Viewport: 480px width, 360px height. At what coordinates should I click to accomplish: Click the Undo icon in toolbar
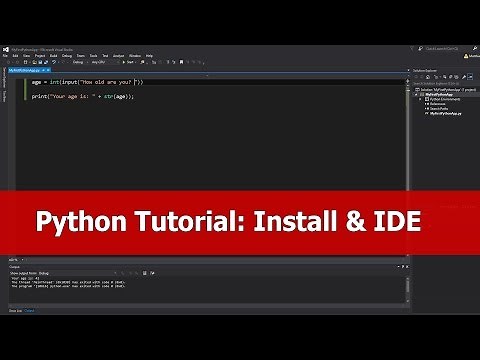click(54, 62)
